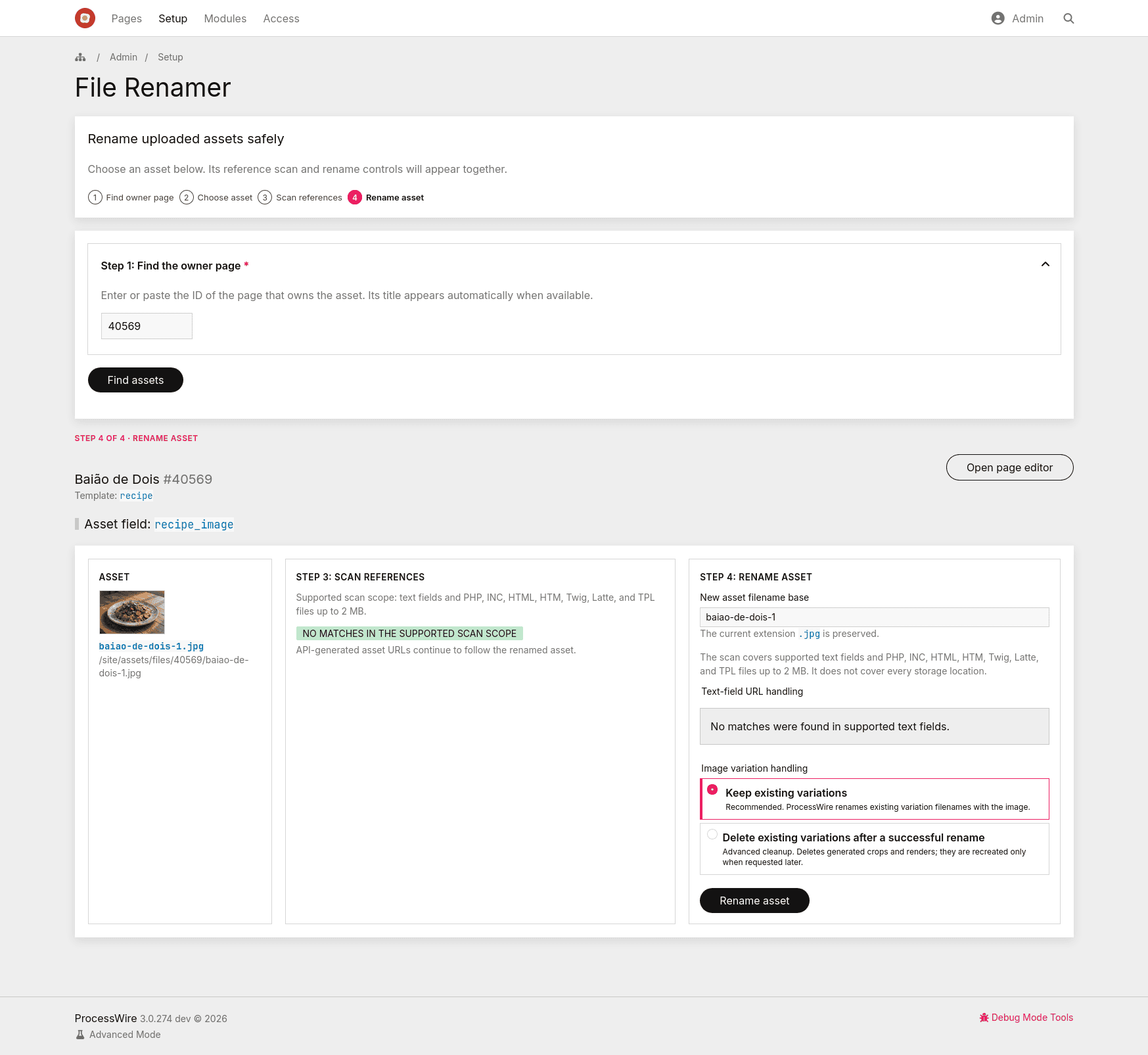
Task: Click the Debug Mode Tools bug icon
Action: [984, 1018]
